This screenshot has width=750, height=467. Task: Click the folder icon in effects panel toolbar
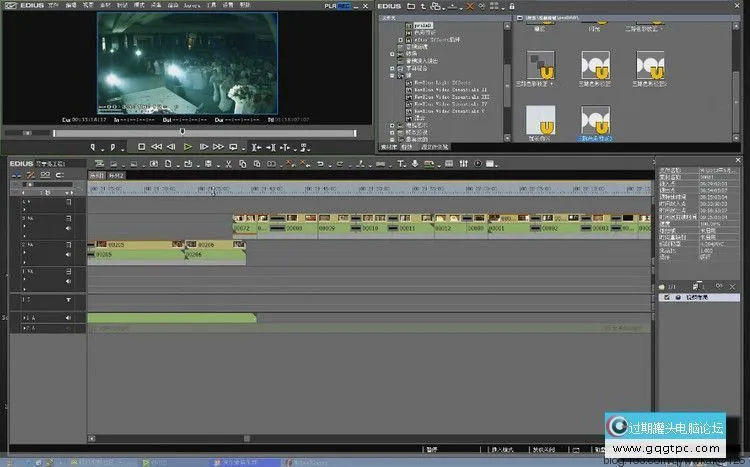[x=410, y=6]
